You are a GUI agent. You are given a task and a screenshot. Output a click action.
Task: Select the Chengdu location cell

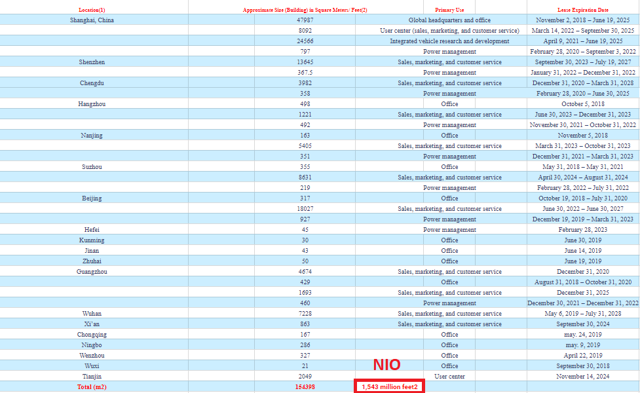[x=92, y=83]
